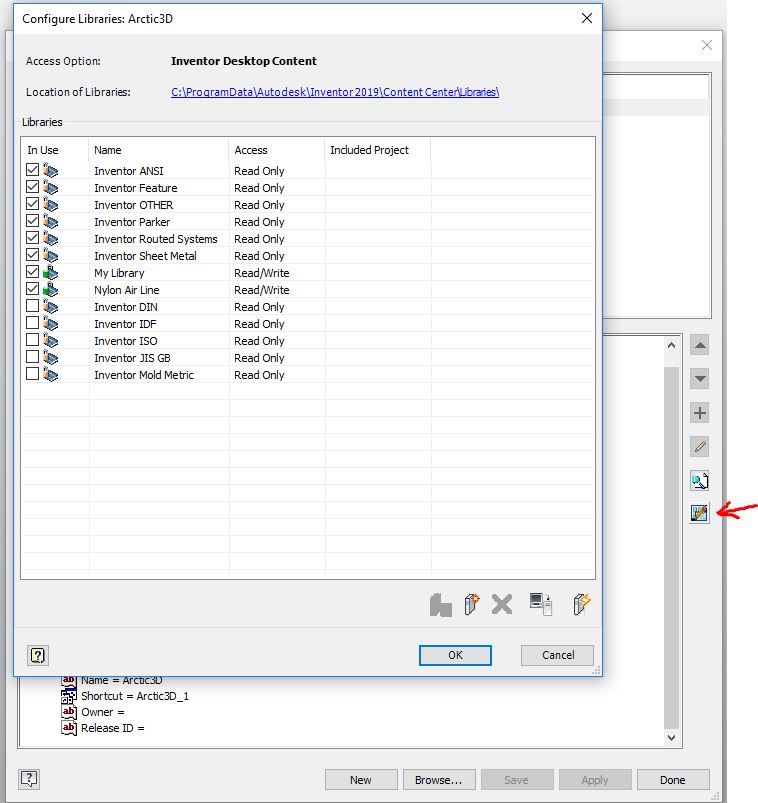Click the Inventor Mold Metric library icon

coord(50,374)
